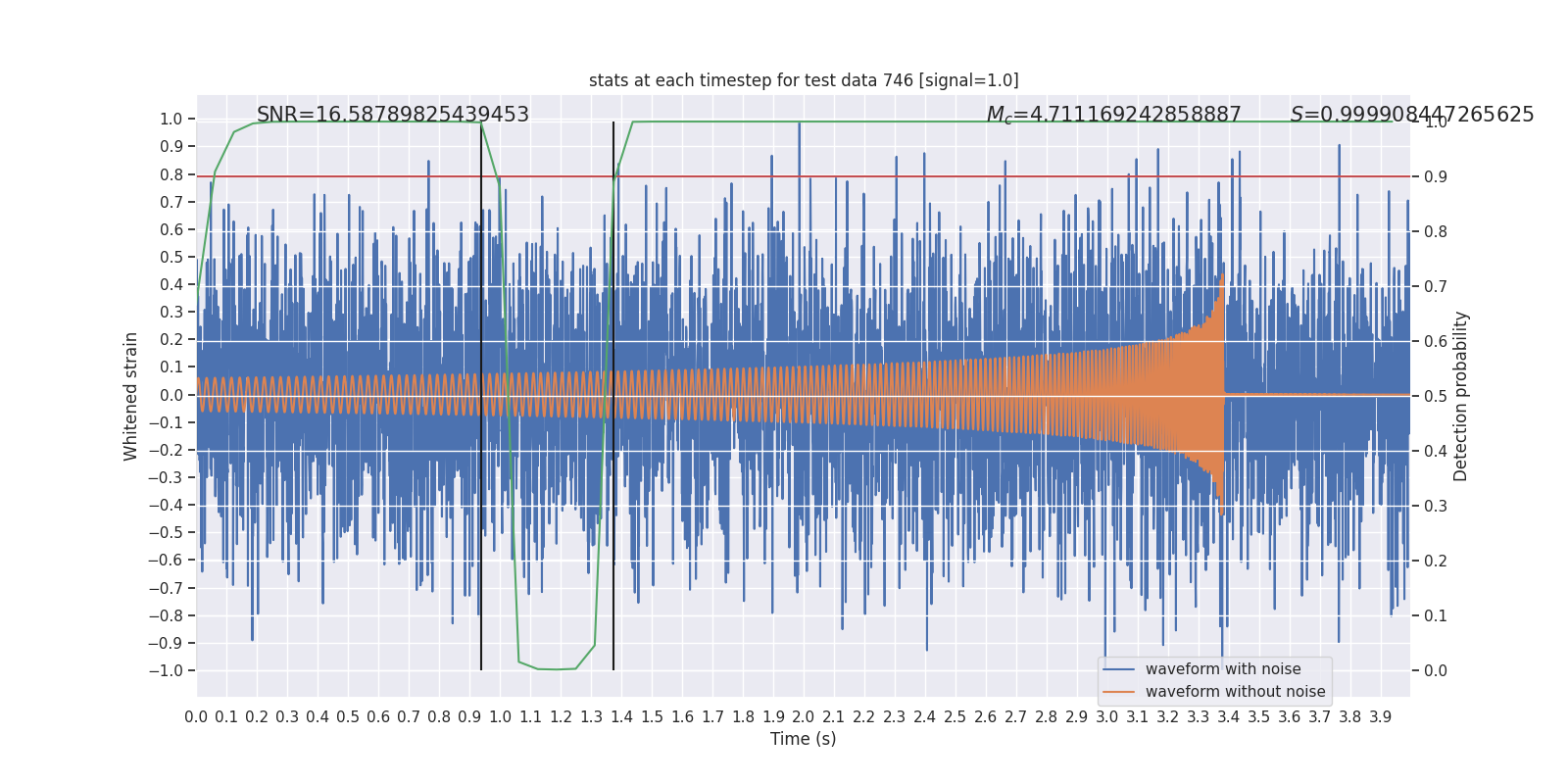Screen dimensions: 1568x784
Task: Click the first black vertical line near 0.94 s
Action: (x=481, y=396)
